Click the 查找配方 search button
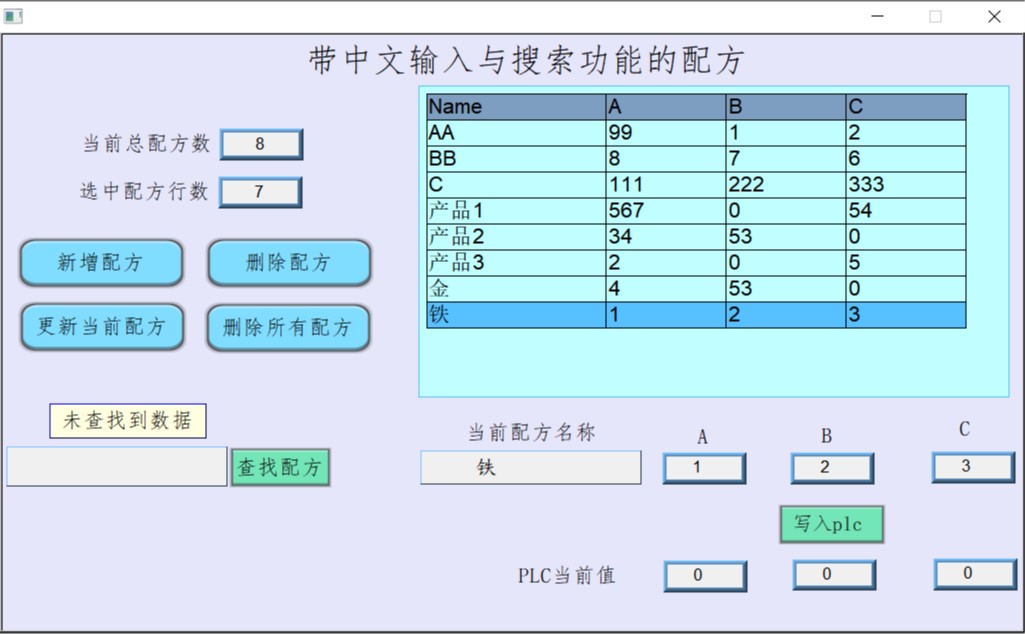The width and height of the screenshot is (1025, 634). pyautogui.click(x=280, y=467)
